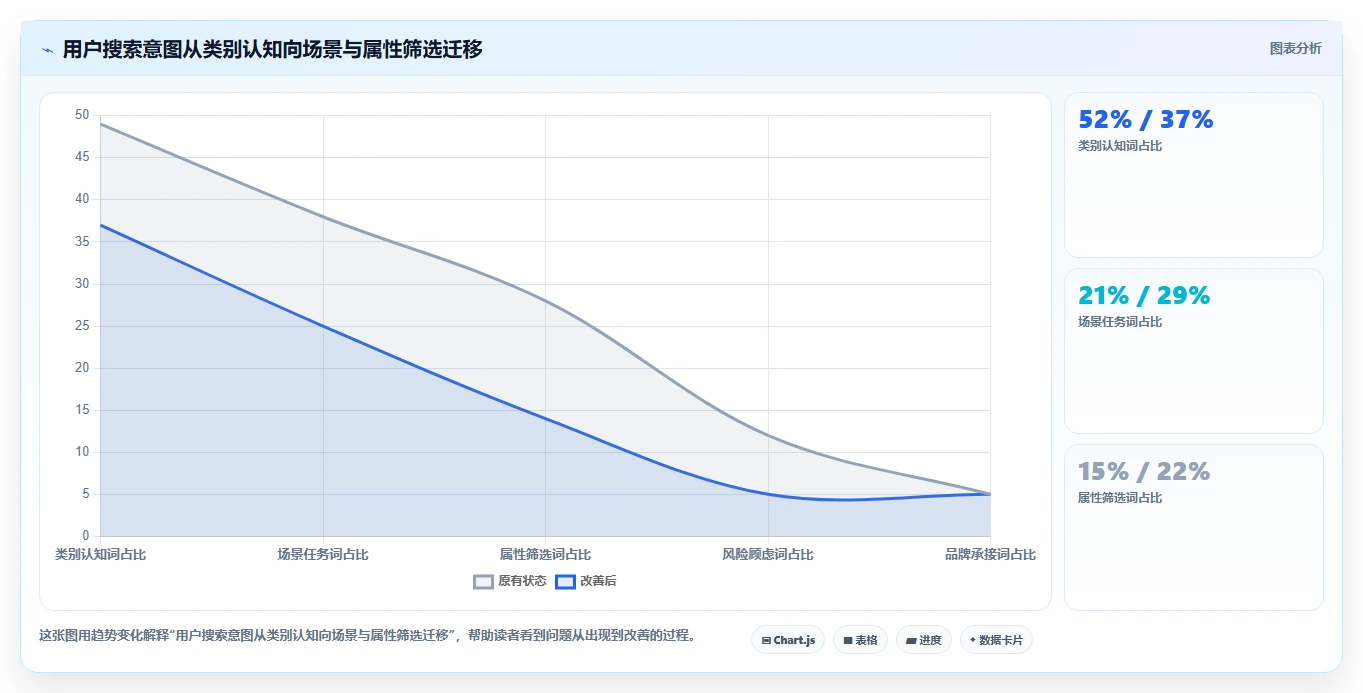Click the sparkle icon inside the 数据卡片 tag
This screenshot has width=1363, height=693.
click(973, 640)
